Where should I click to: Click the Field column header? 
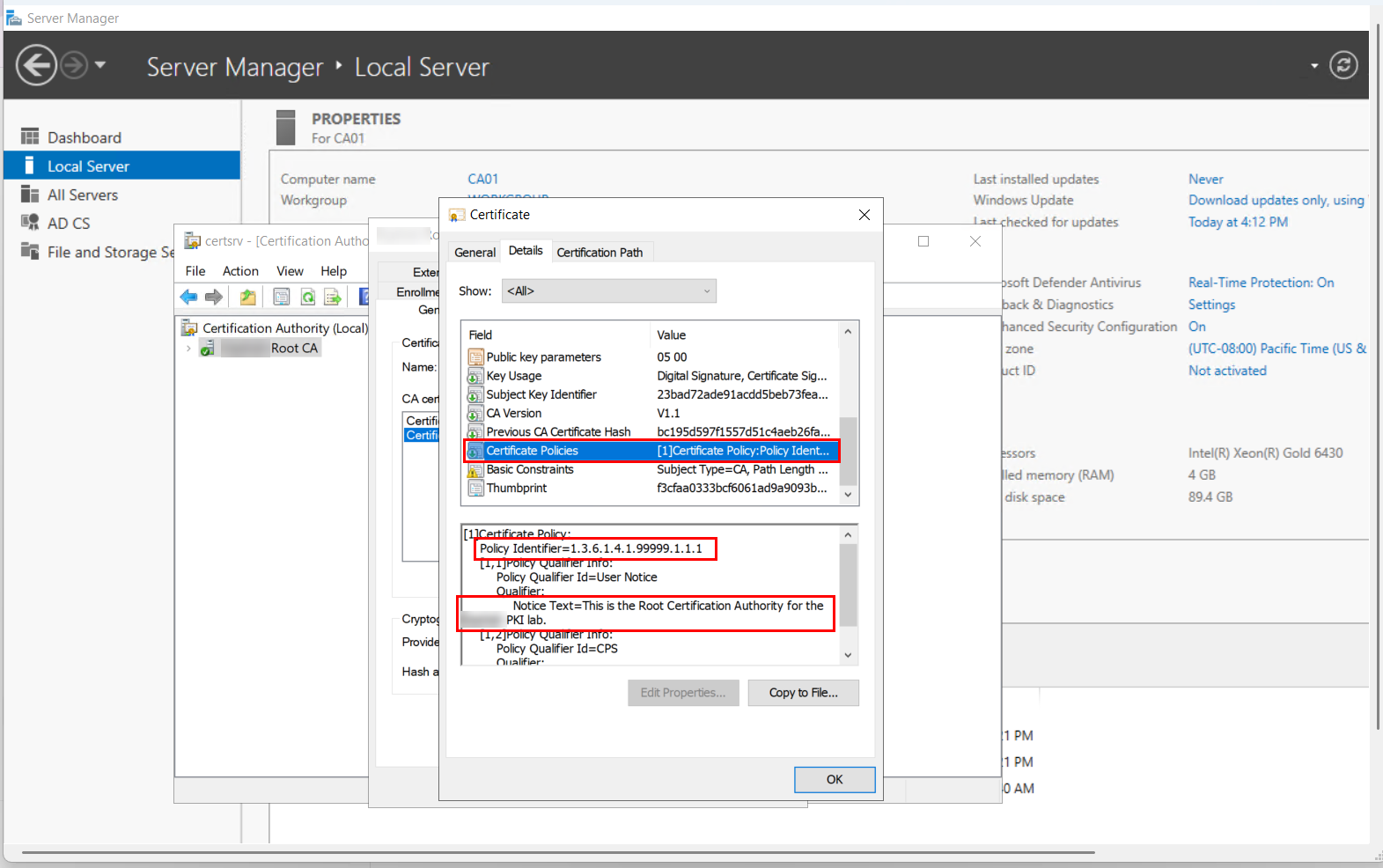point(556,335)
